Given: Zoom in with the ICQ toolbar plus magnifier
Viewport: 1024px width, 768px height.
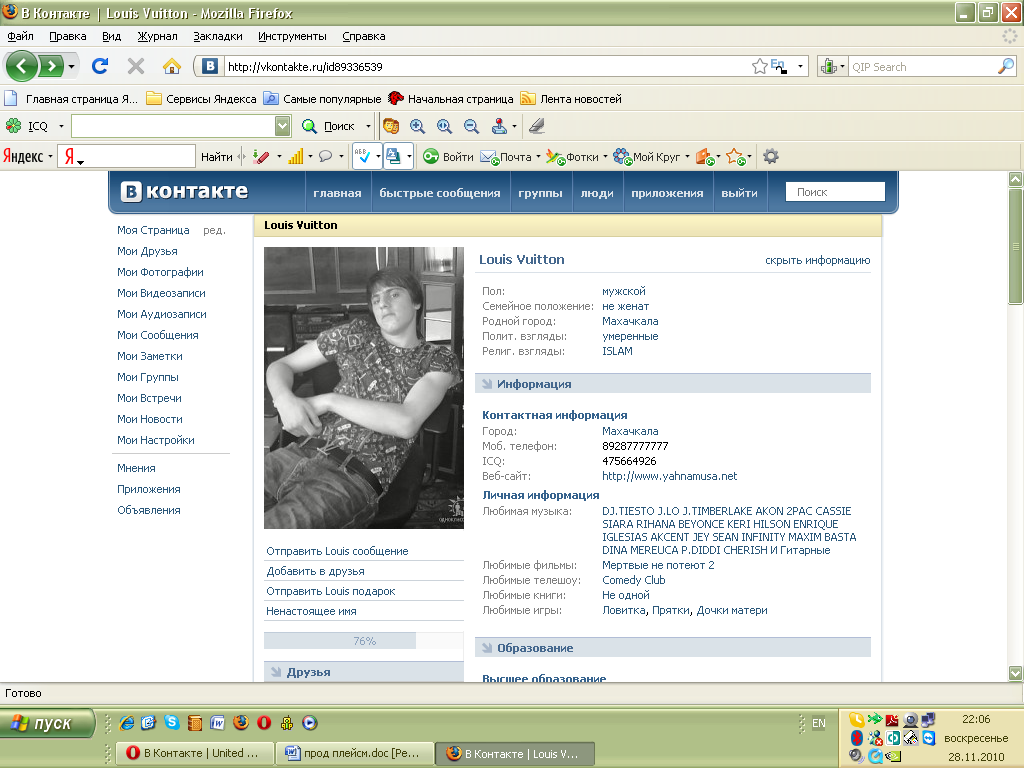Looking at the screenshot, I should [x=417, y=126].
